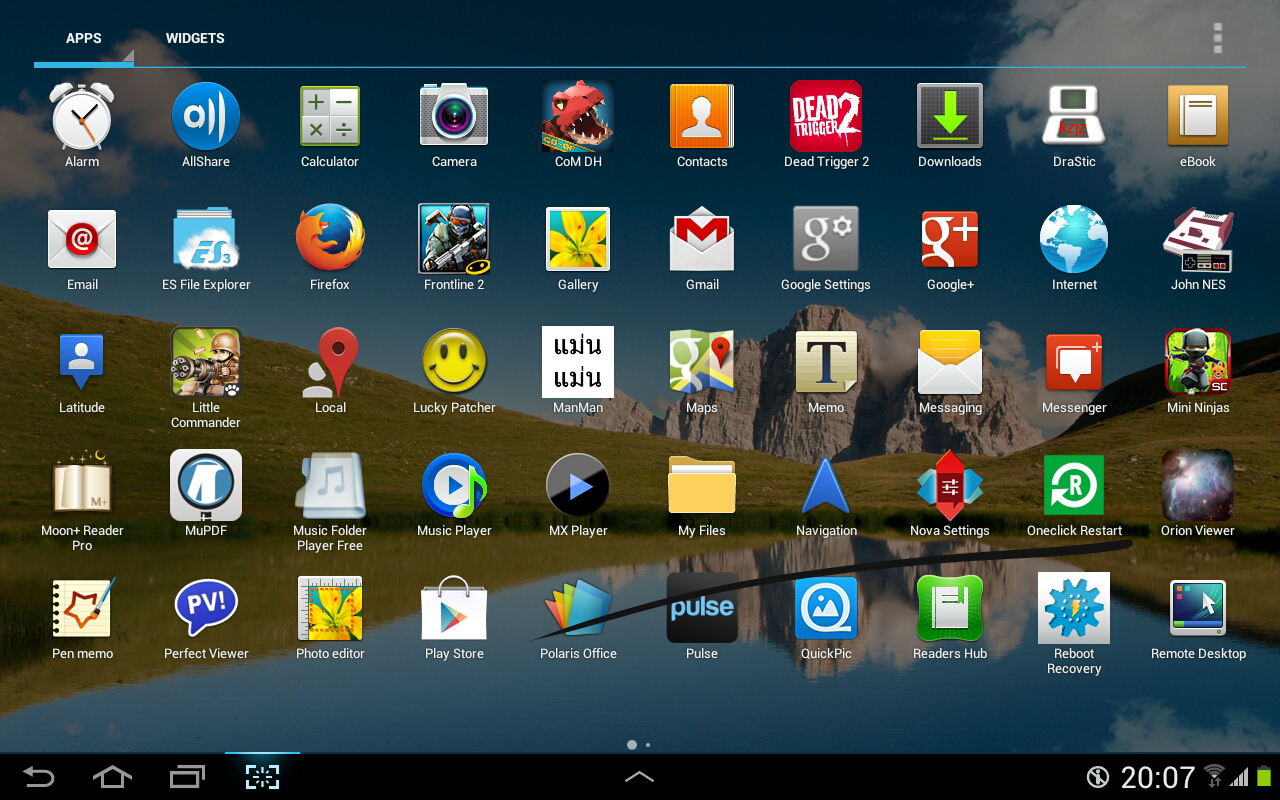Open the Memo app

click(826, 362)
